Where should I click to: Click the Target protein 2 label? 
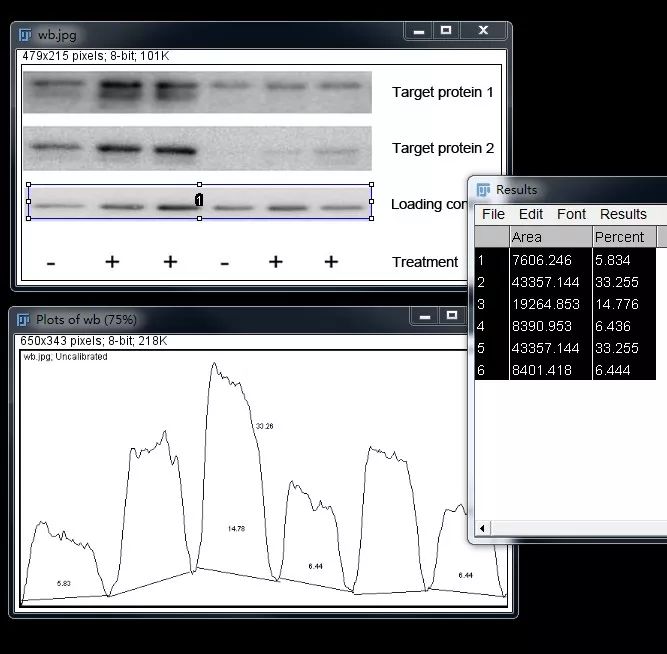[x=442, y=148]
